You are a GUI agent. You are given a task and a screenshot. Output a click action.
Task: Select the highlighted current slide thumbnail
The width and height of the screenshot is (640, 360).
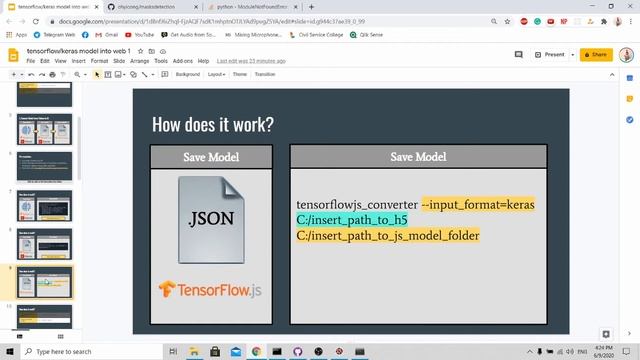tap(44, 282)
